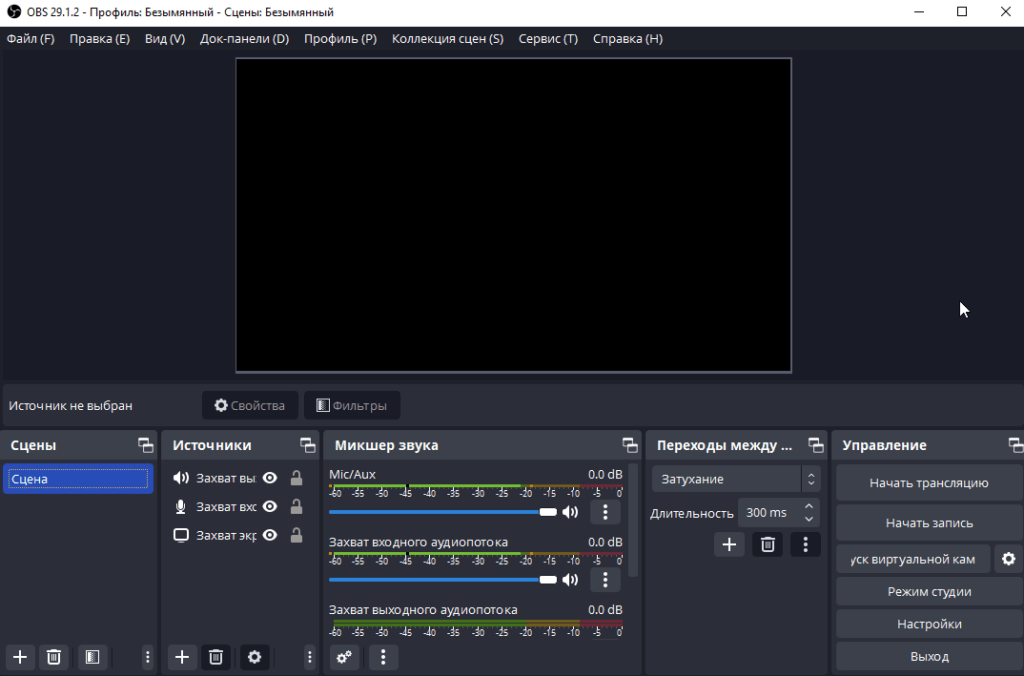This screenshot has height=676, width=1024.
Task: Increase Длительность value with up arrow
Action: pos(809,506)
